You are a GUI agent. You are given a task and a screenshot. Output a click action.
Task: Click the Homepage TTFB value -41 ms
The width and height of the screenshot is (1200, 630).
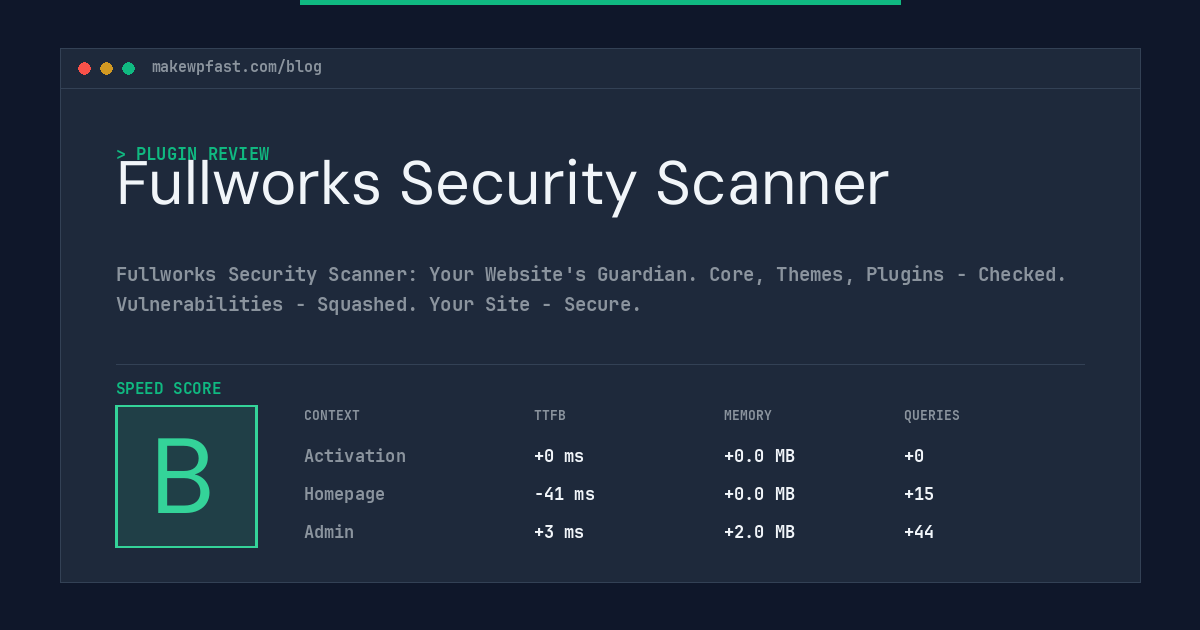[564, 494]
